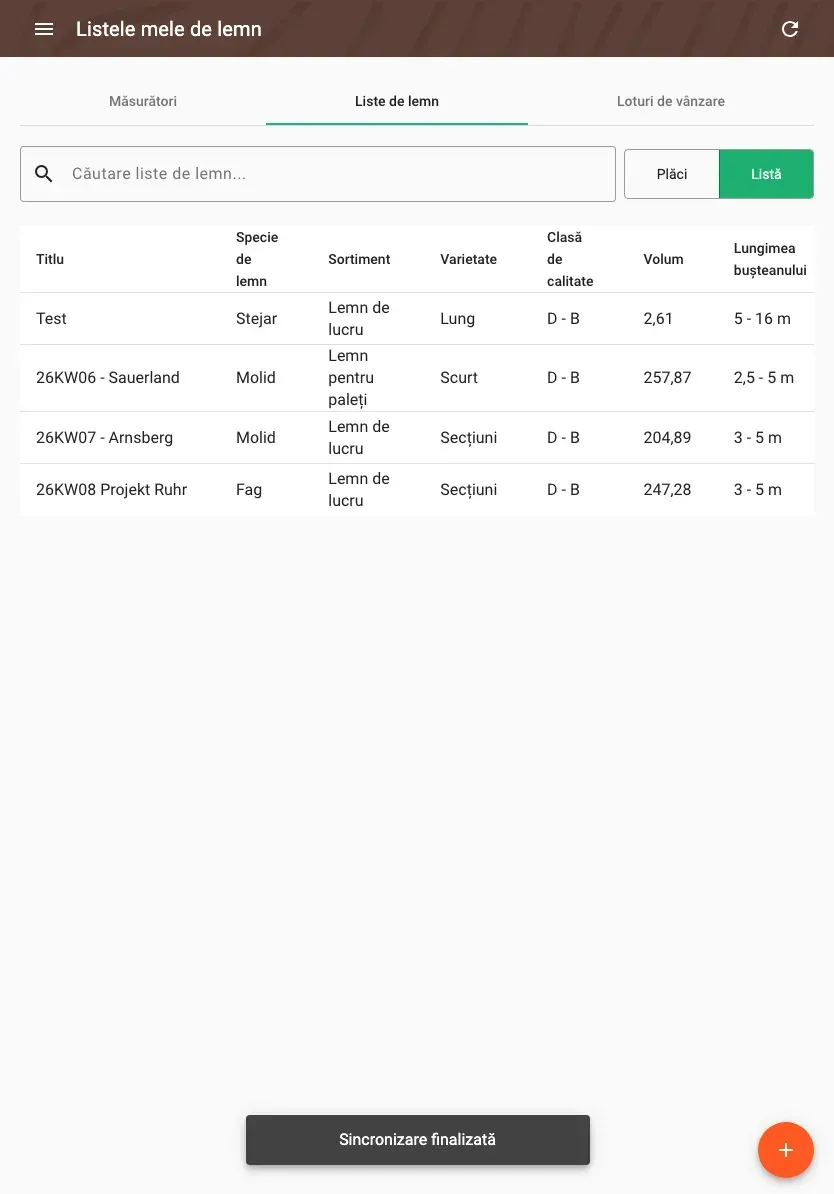Click the length value 2,5 - 5 m
The image size is (834, 1194).
tap(764, 378)
